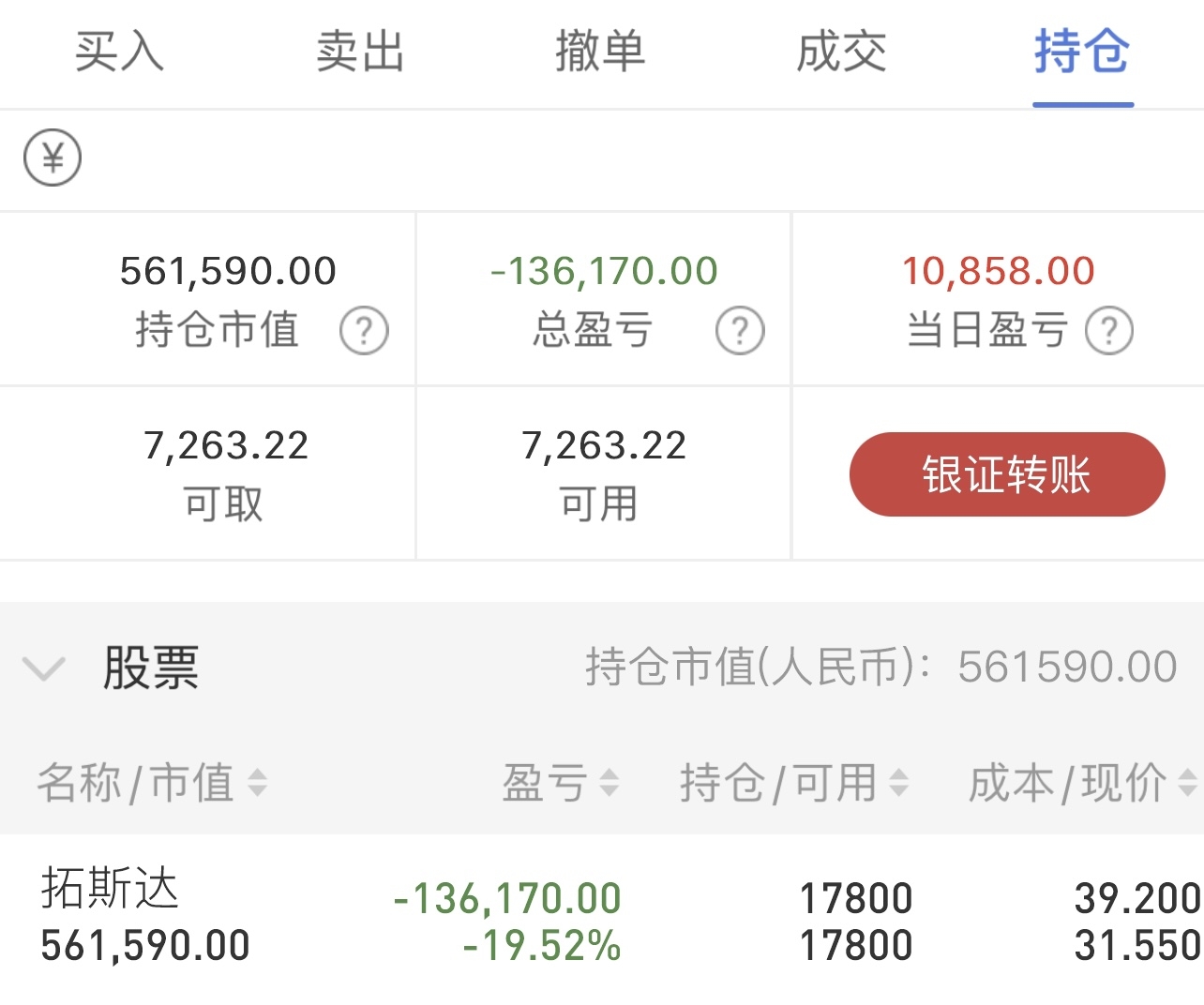Tap the 可用 balance amount
1204x1005 pixels.
coord(604,445)
